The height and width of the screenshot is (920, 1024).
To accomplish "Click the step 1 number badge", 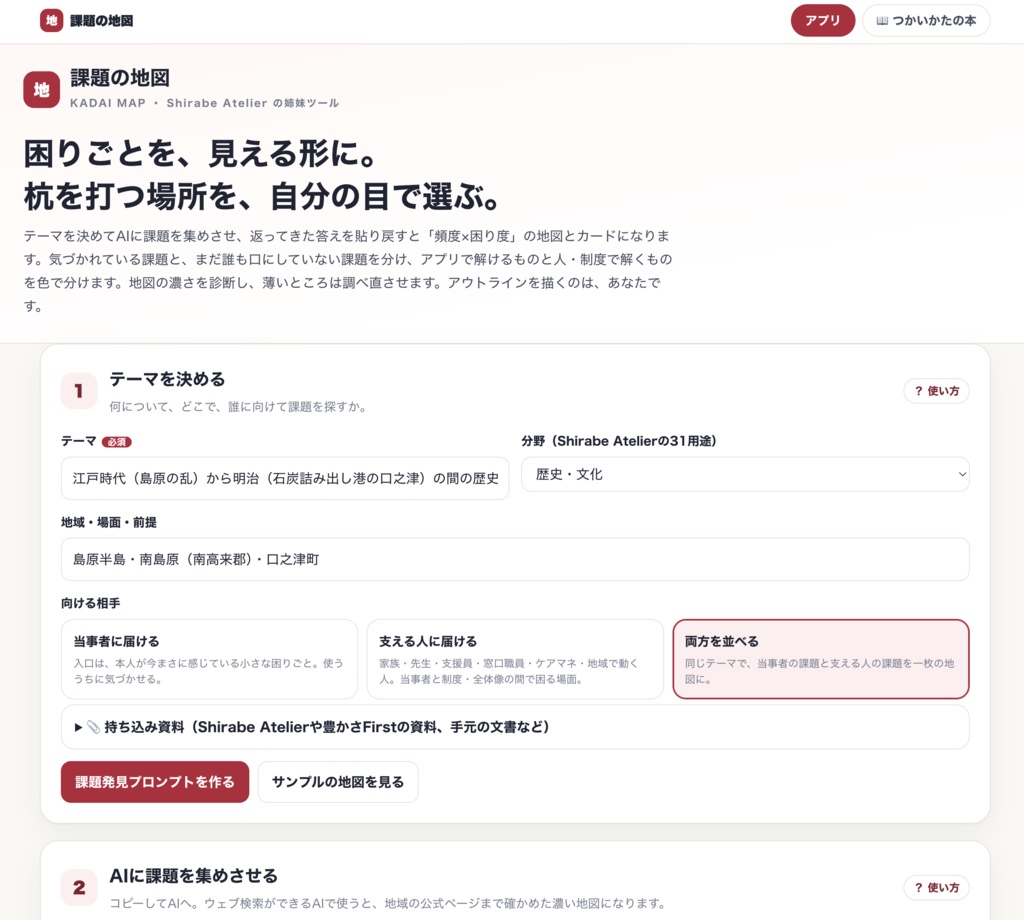I will click(79, 390).
